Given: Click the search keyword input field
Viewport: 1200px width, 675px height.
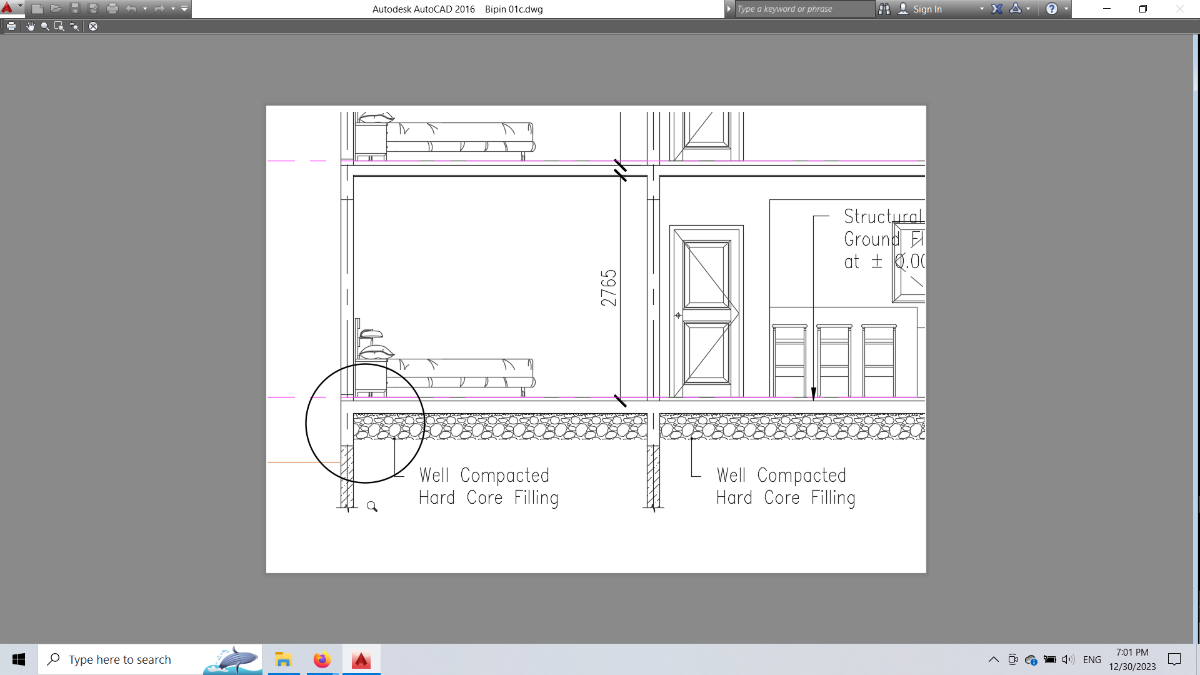Looking at the screenshot, I should click(x=805, y=9).
